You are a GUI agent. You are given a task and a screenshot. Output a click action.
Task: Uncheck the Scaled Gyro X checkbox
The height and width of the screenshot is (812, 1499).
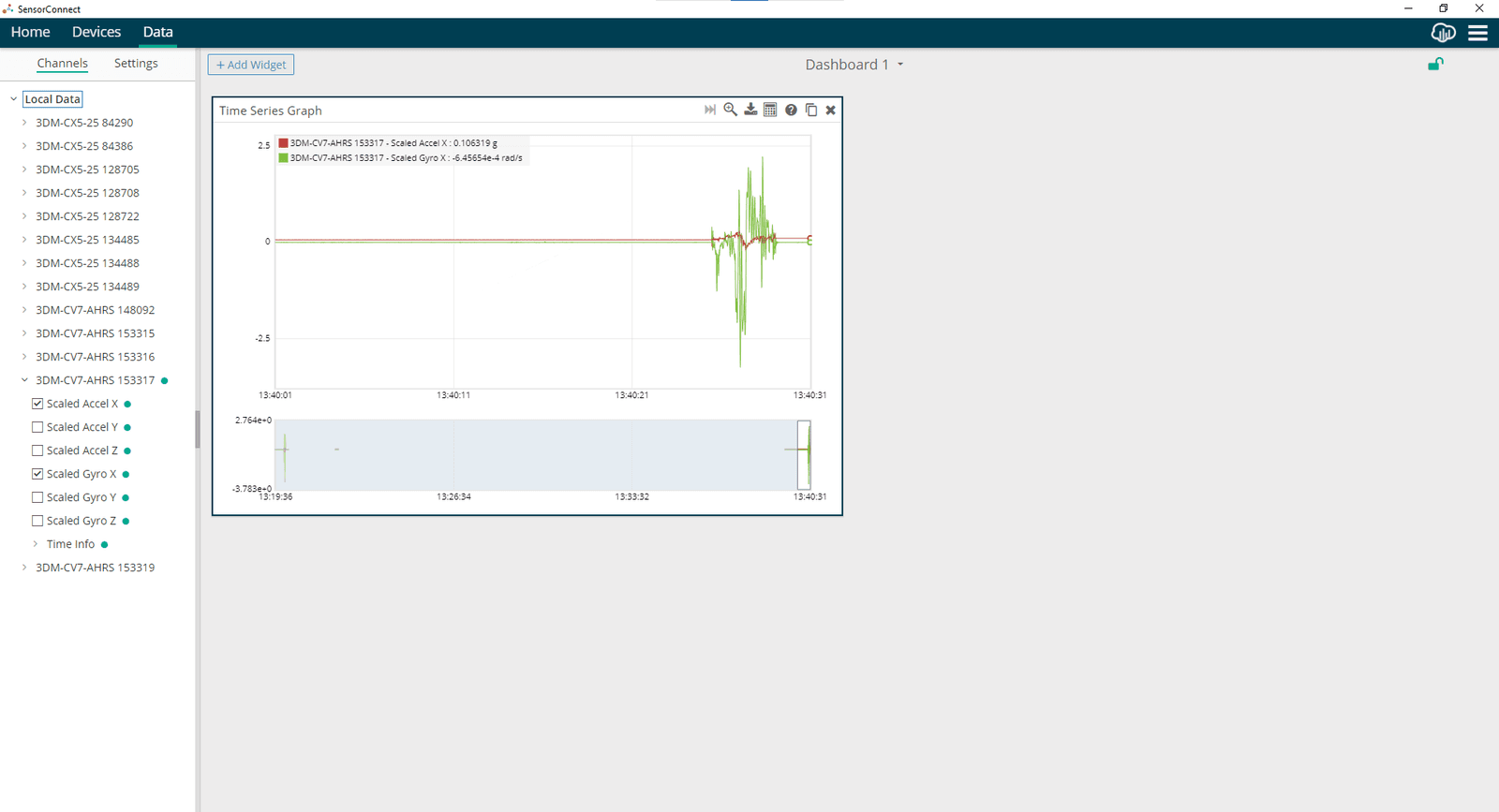click(x=37, y=474)
